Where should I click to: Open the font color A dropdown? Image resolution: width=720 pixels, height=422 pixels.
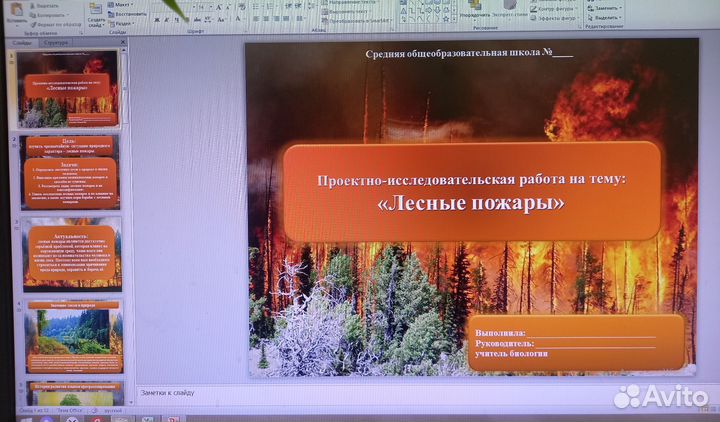coord(239,19)
